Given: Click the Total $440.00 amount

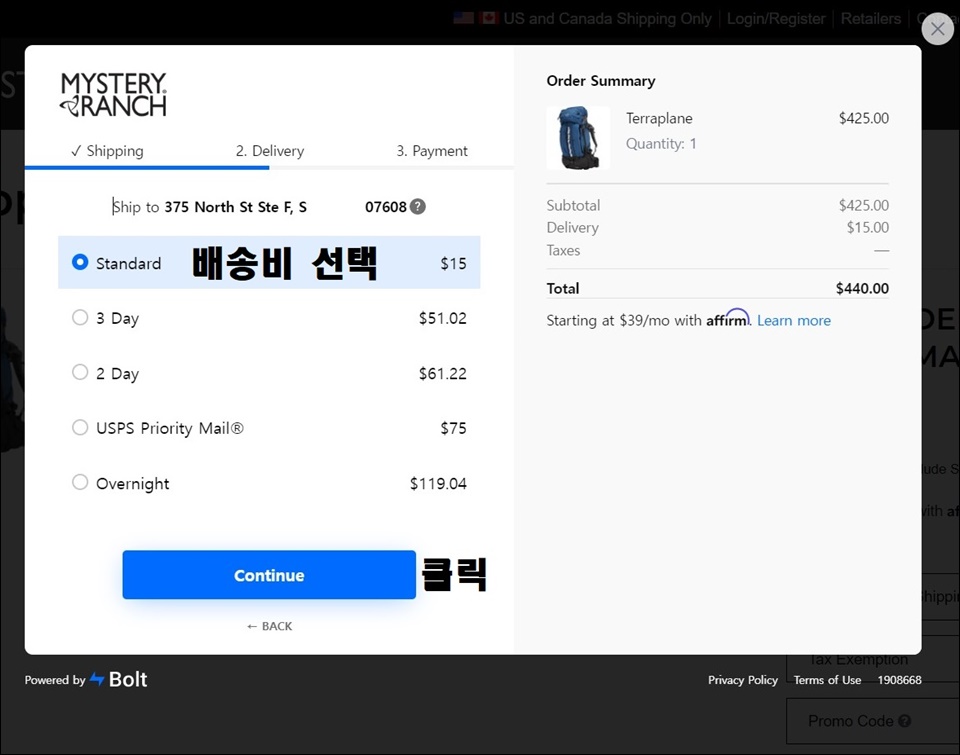Looking at the screenshot, I should [x=862, y=288].
